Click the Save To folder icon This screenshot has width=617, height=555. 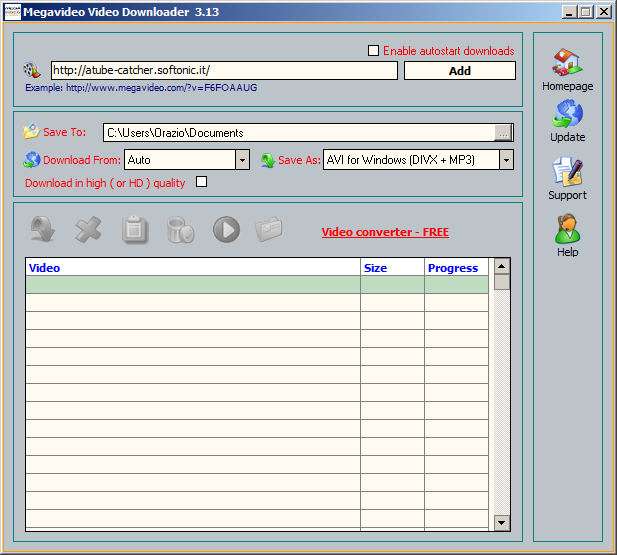click(x=31, y=131)
